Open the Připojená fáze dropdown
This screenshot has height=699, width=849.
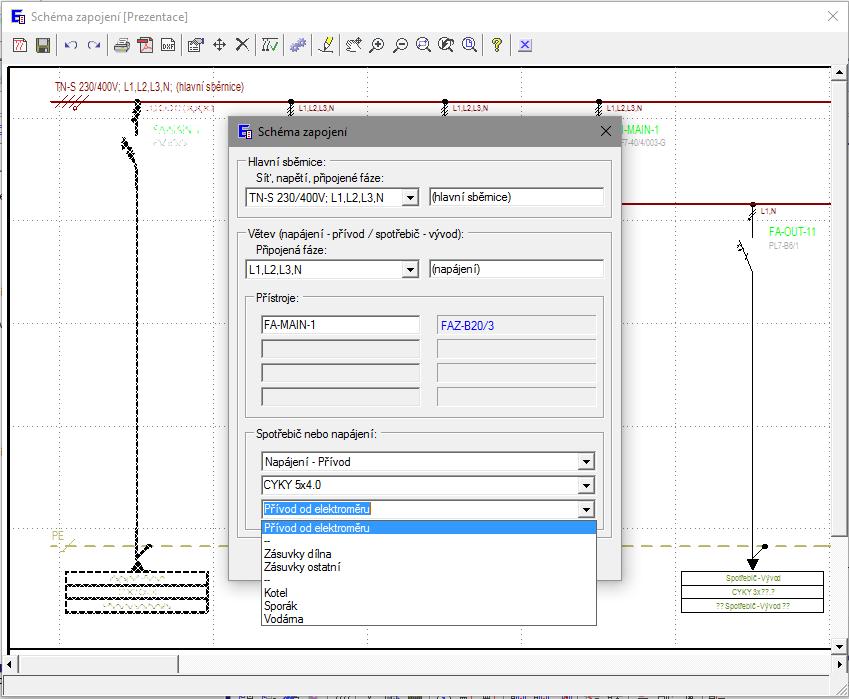point(410,270)
